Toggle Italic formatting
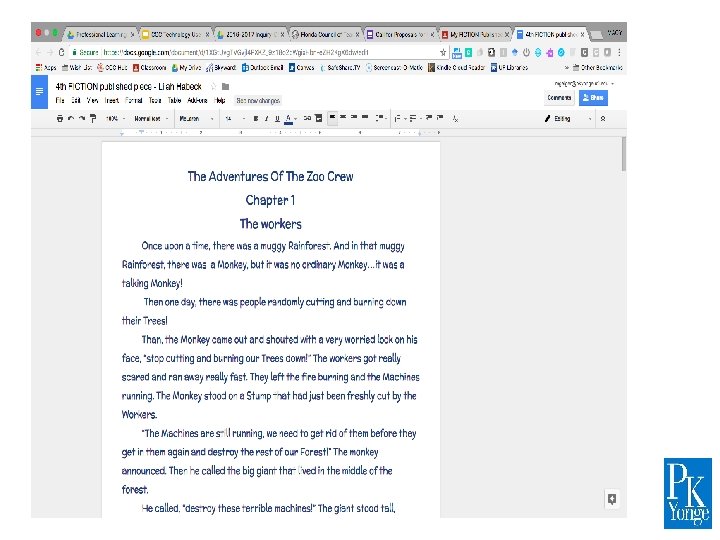720x540 pixels. tap(266, 118)
